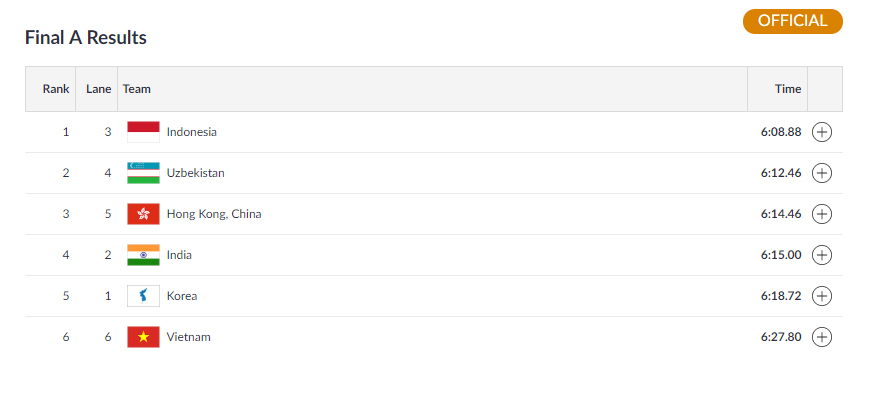Screen dimensions: 877x405
Task: Select the Team column header
Action: (136, 89)
